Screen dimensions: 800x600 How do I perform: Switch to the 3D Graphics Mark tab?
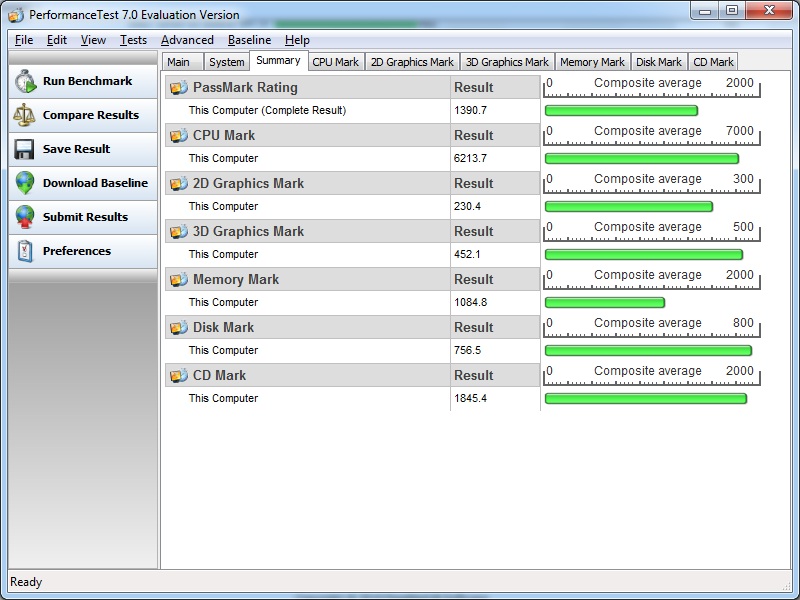[x=507, y=62]
